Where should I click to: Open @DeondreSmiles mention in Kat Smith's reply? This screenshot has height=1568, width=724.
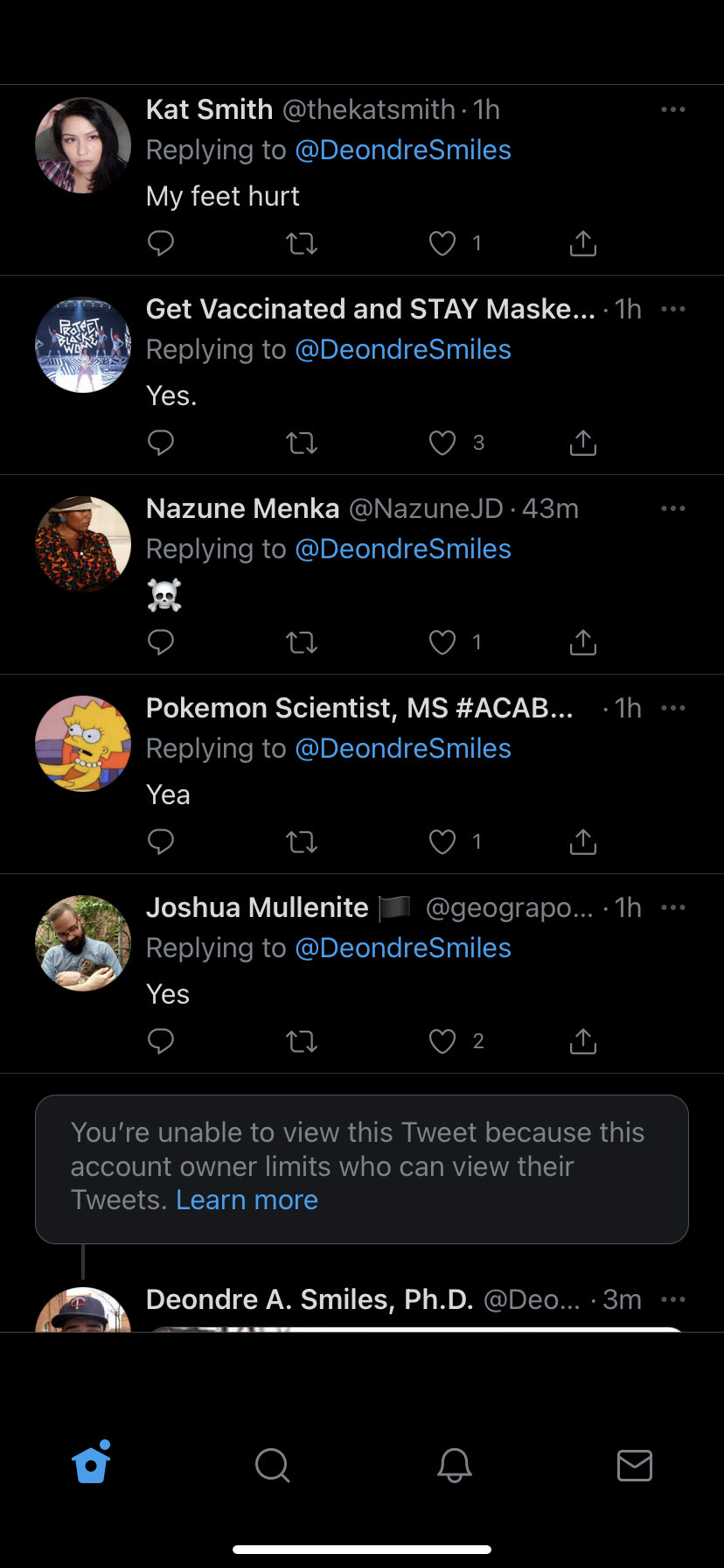click(x=403, y=150)
